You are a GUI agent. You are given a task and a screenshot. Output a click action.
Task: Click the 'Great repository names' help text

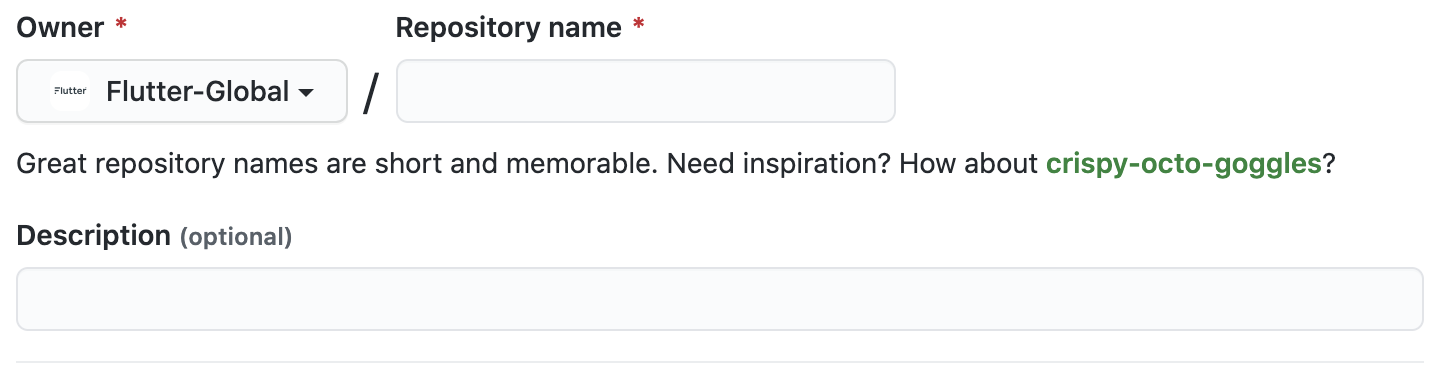point(334,163)
